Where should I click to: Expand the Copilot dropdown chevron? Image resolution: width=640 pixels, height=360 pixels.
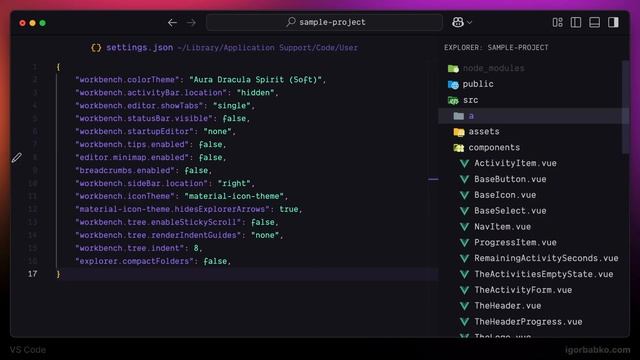tap(470, 22)
